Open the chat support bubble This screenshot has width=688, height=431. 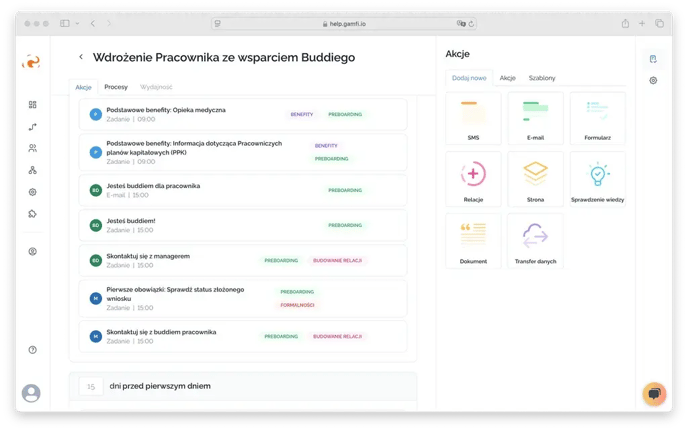tap(653, 393)
